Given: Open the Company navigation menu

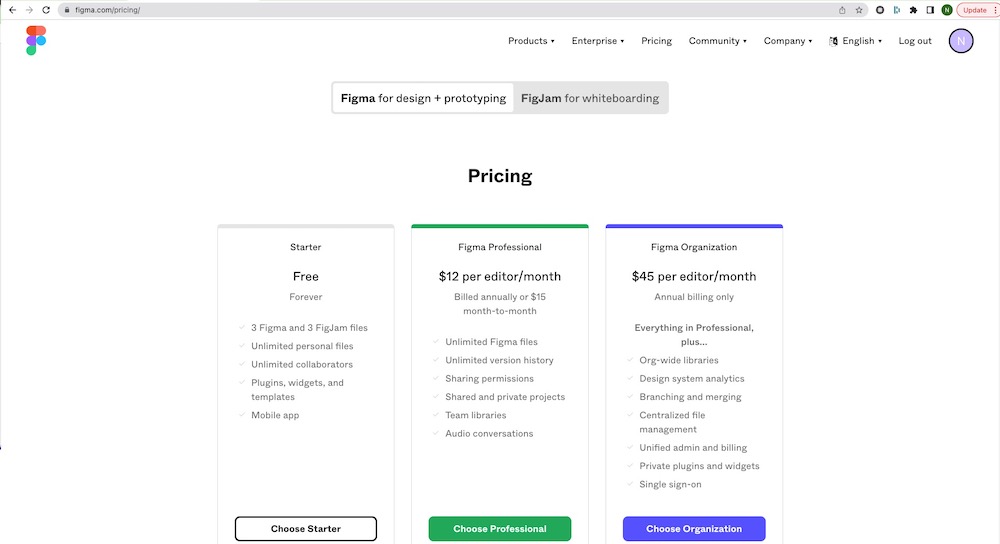Looking at the screenshot, I should point(788,41).
